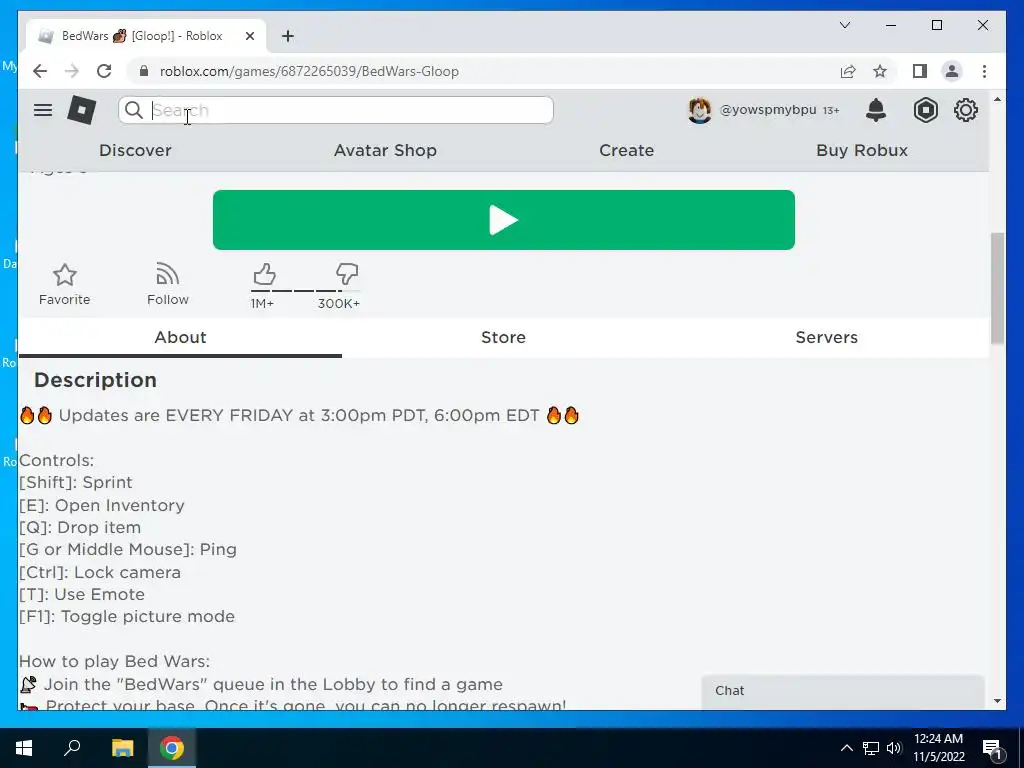Open Chrome tab search chevron
Image resolution: width=1024 pixels, height=768 pixels.
(844, 25)
